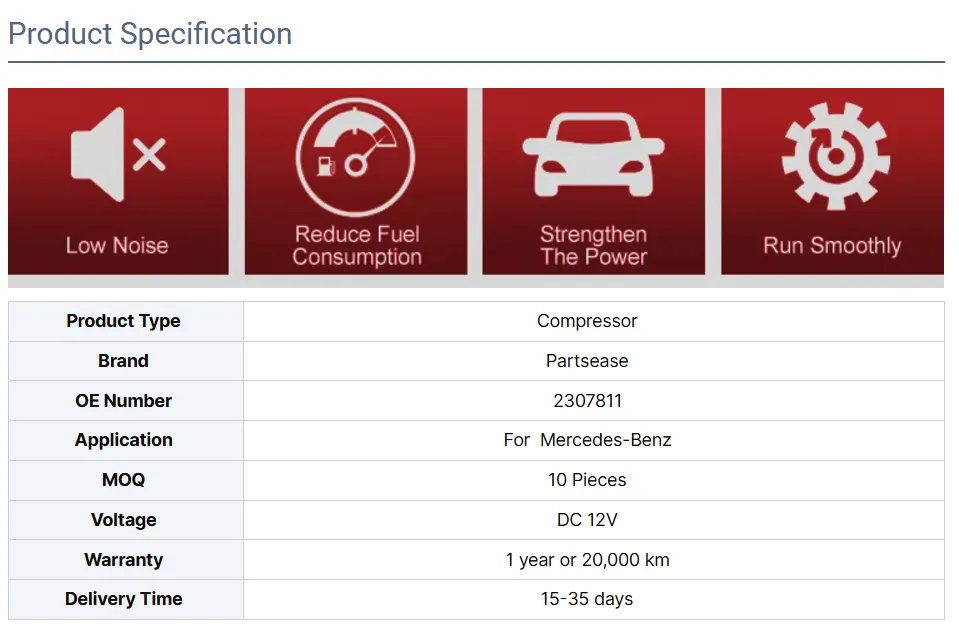Click the 'DC 12V' voltage value
This screenshot has height=629, width=959.
click(587, 520)
